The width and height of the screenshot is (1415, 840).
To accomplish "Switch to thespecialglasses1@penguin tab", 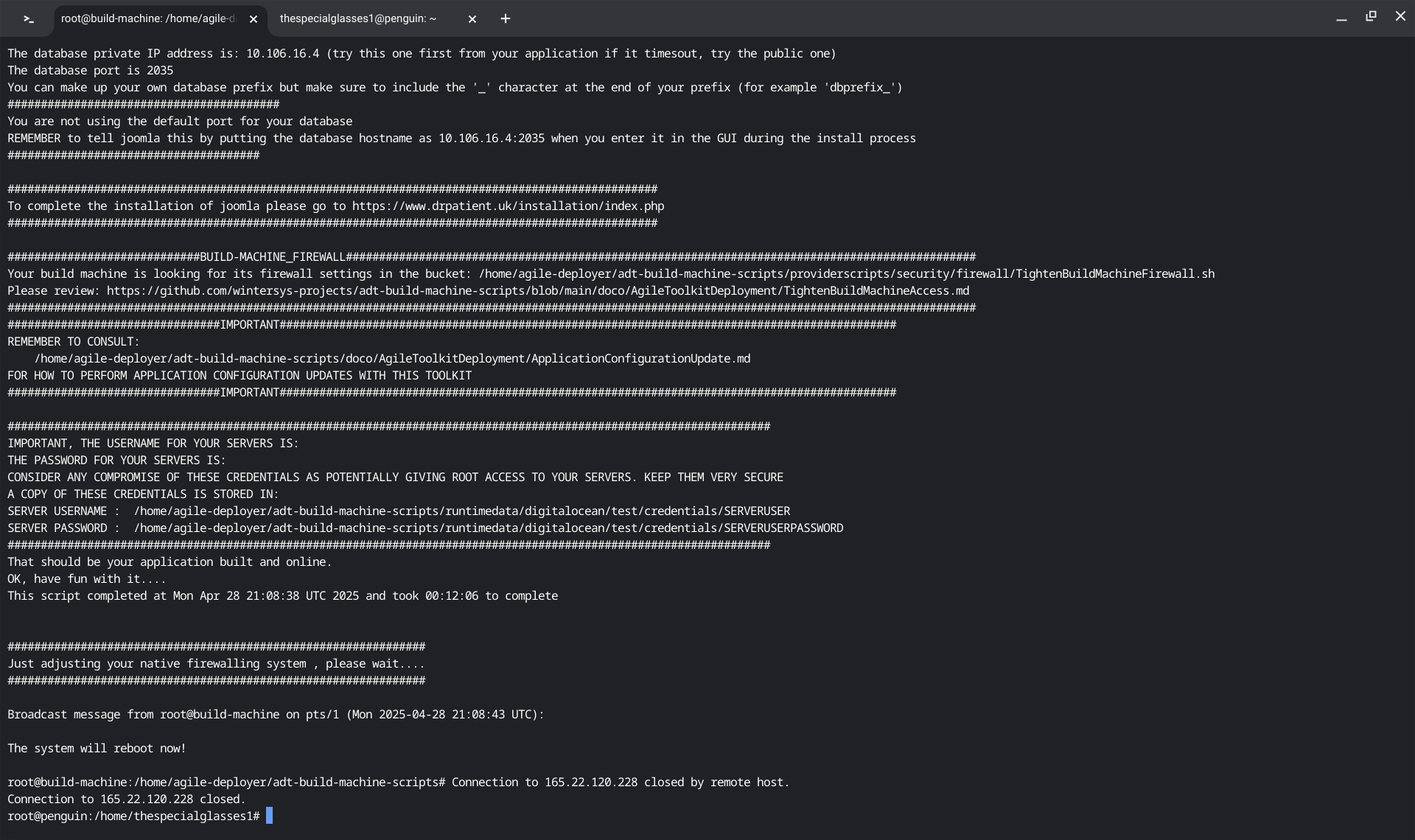I will 358,18.
